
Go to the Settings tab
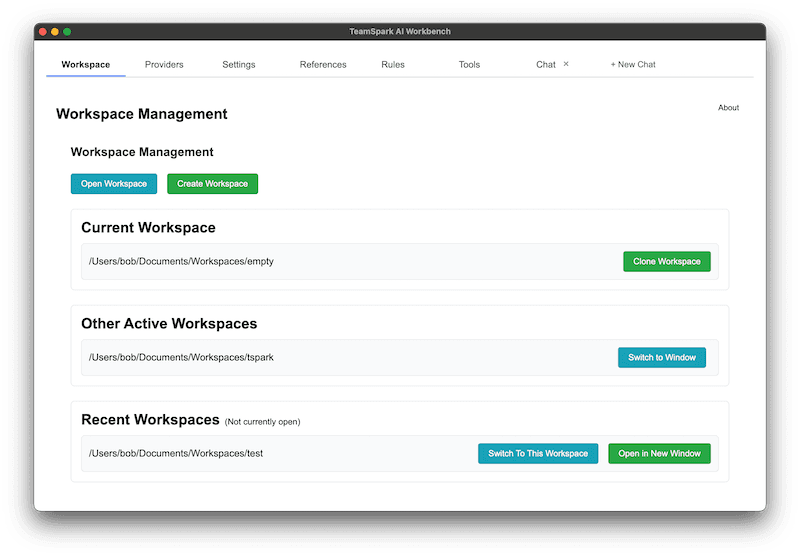point(239,65)
